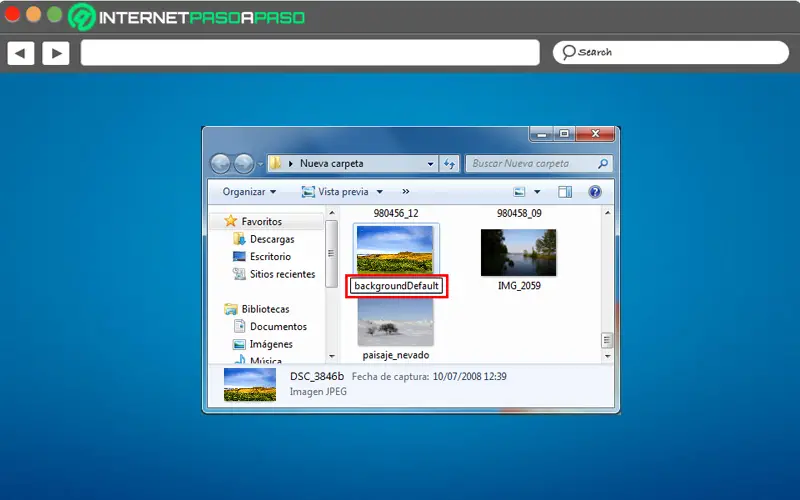Click the Bibliotecas icon

click(x=231, y=309)
